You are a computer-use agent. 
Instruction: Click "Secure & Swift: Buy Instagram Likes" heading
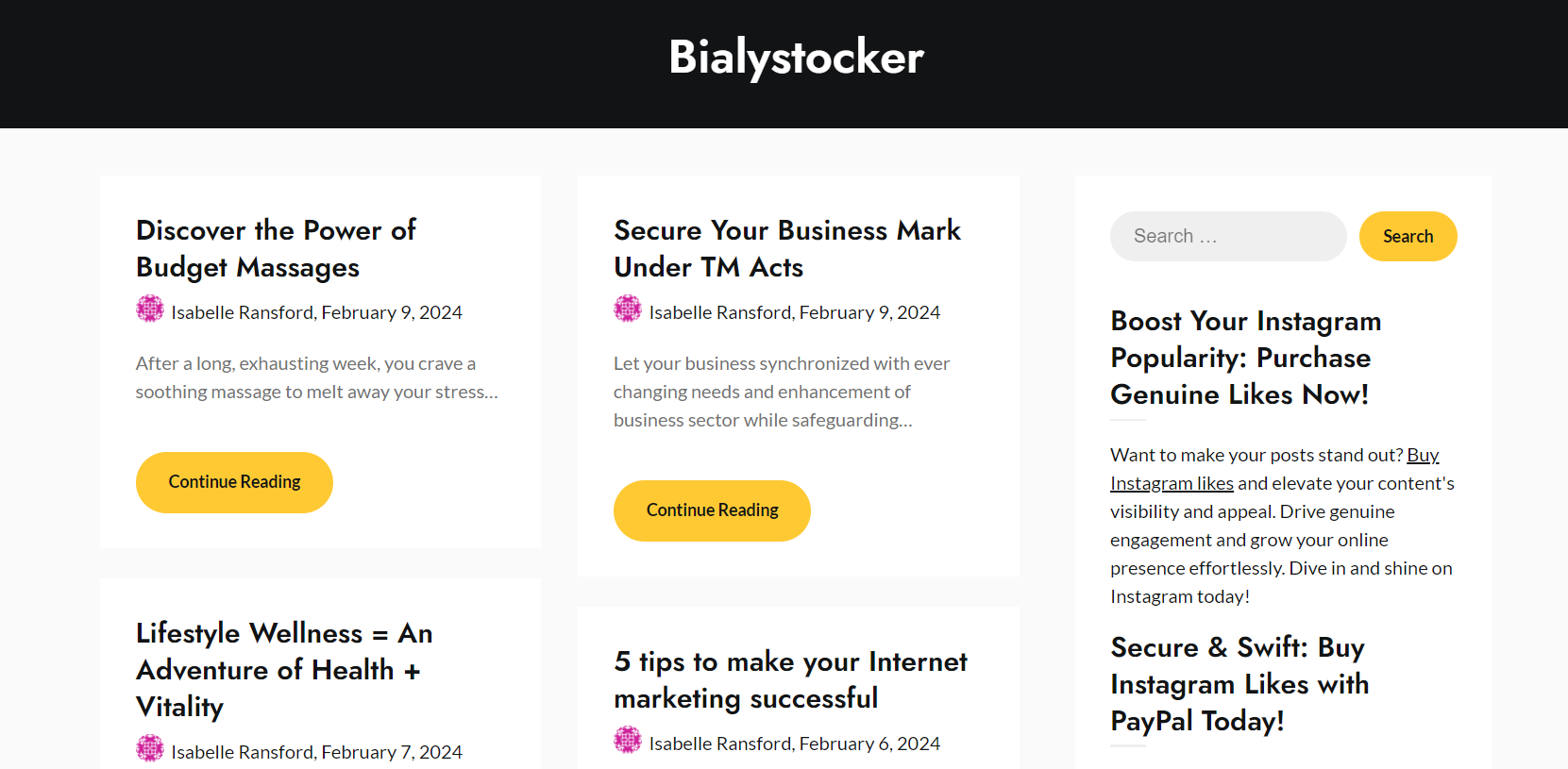click(1239, 684)
